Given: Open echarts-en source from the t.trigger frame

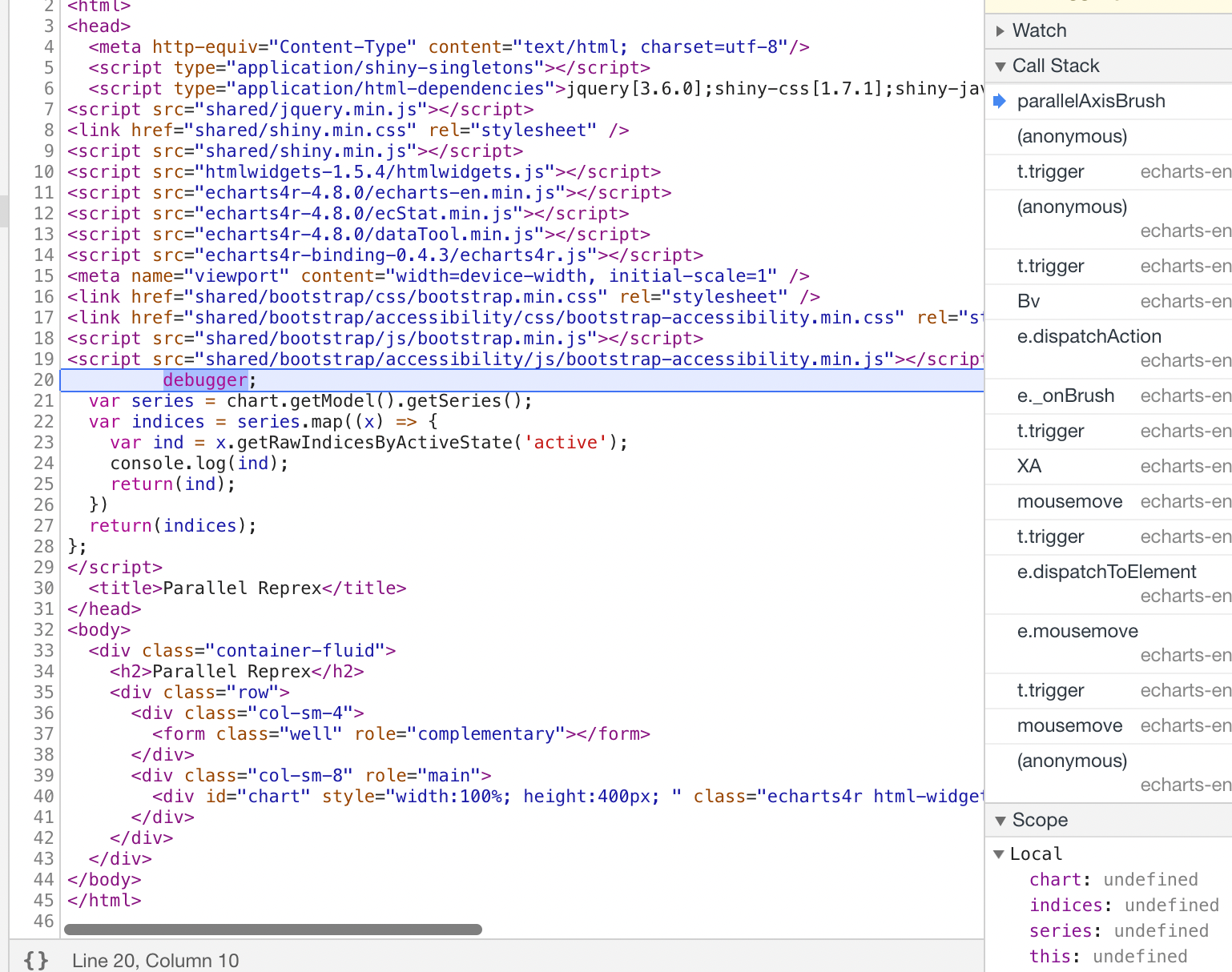Looking at the screenshot, I should coord(1186,171).
